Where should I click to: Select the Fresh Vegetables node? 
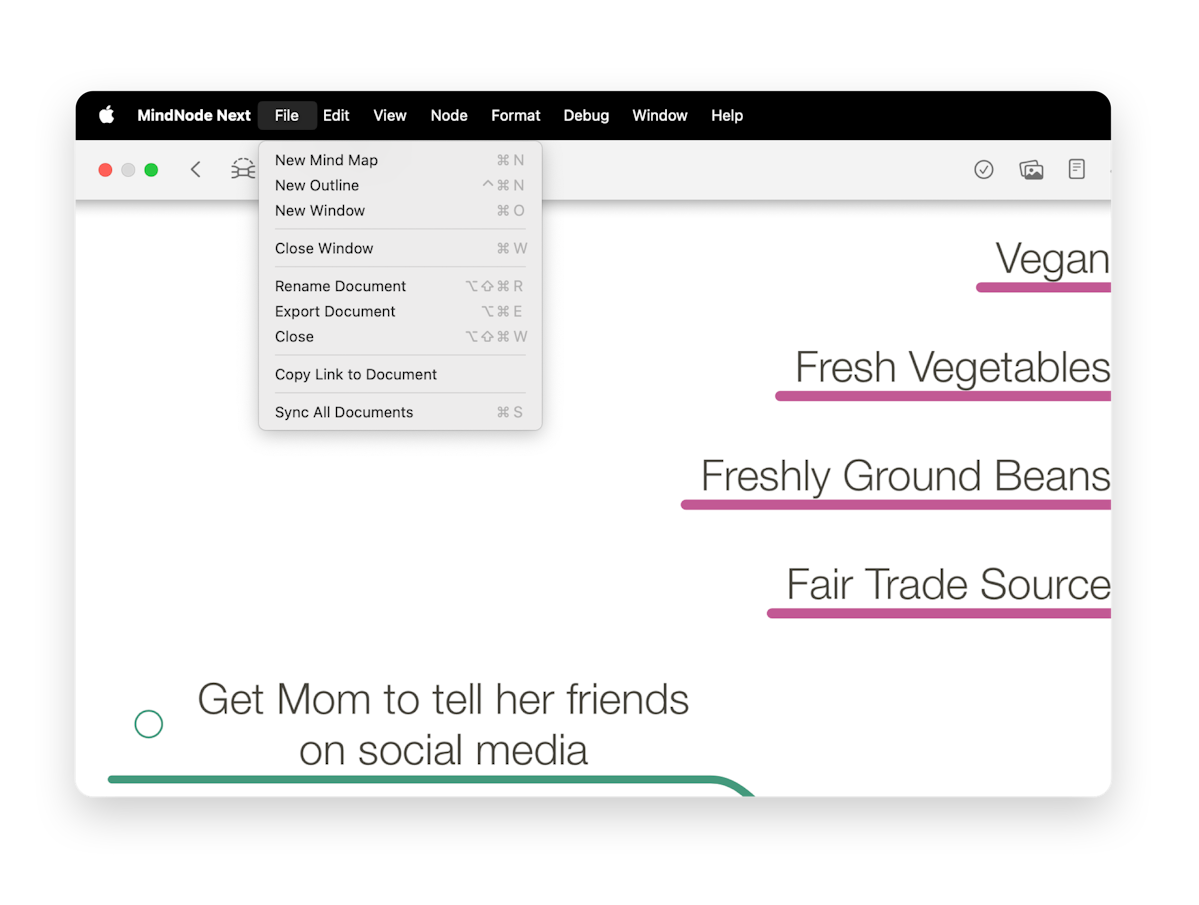pyautogui.click(x=952, y=368)
